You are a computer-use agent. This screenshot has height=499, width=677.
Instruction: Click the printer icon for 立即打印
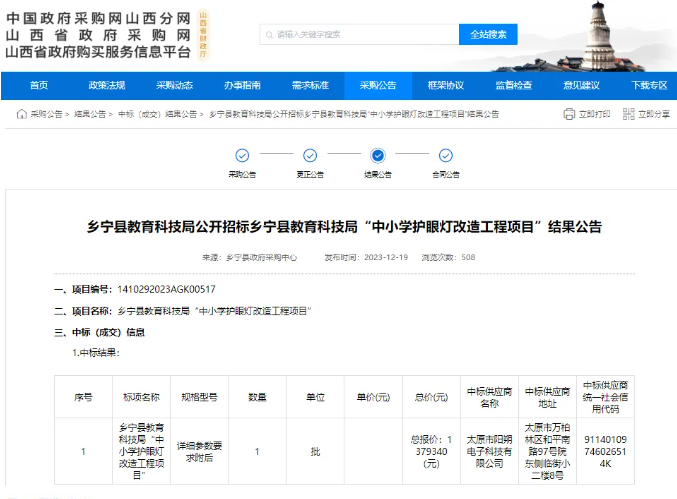(569, 115)
